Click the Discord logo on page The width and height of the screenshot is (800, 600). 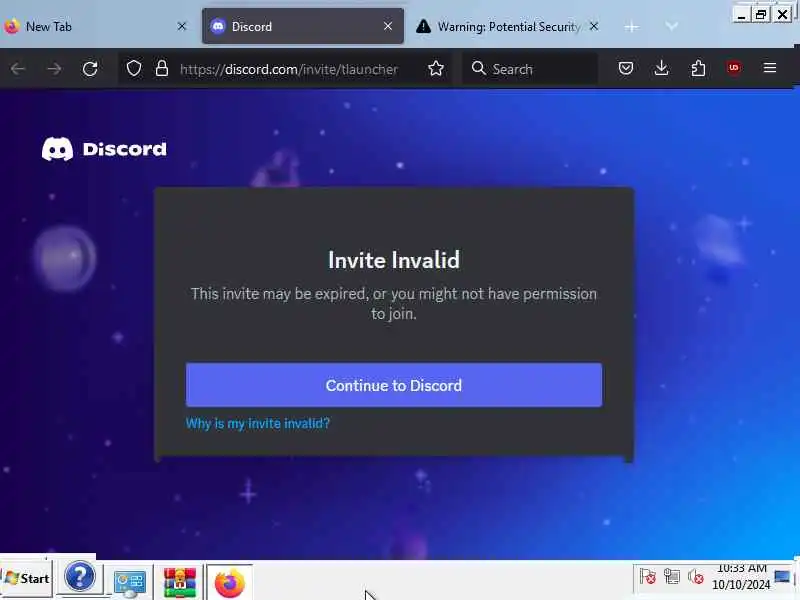click(x=105, y=149)
